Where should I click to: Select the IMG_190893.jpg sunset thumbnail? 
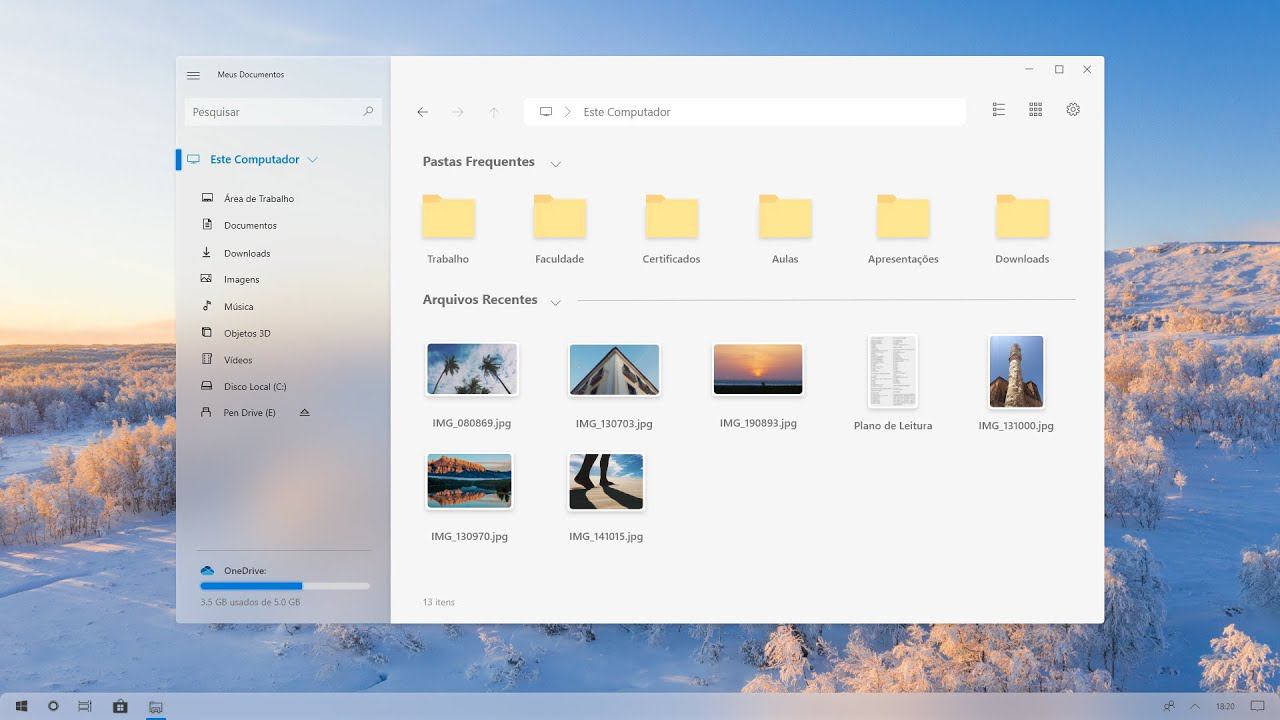(x=758, y=369)
